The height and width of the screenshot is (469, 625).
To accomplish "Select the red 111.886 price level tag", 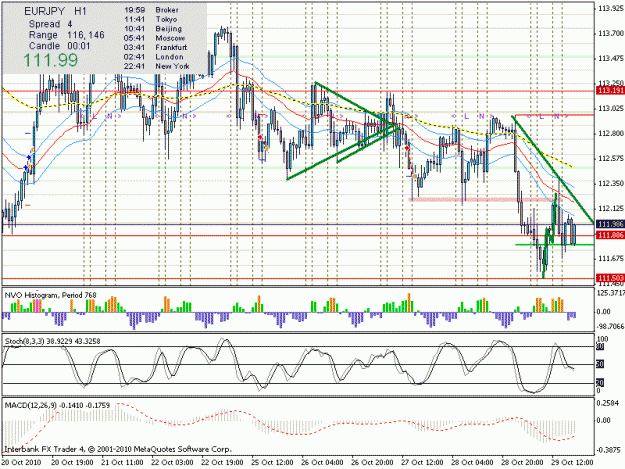I will pyautogui.click(x=610, y=235).
